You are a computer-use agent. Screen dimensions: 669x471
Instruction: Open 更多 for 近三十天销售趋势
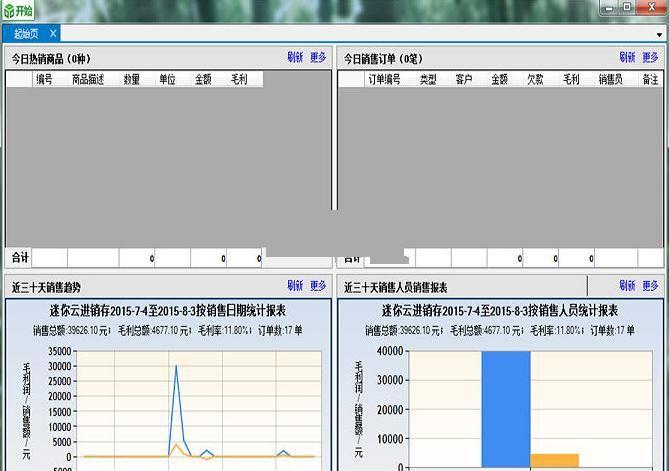pyautogui.click(x=318, y=286)
